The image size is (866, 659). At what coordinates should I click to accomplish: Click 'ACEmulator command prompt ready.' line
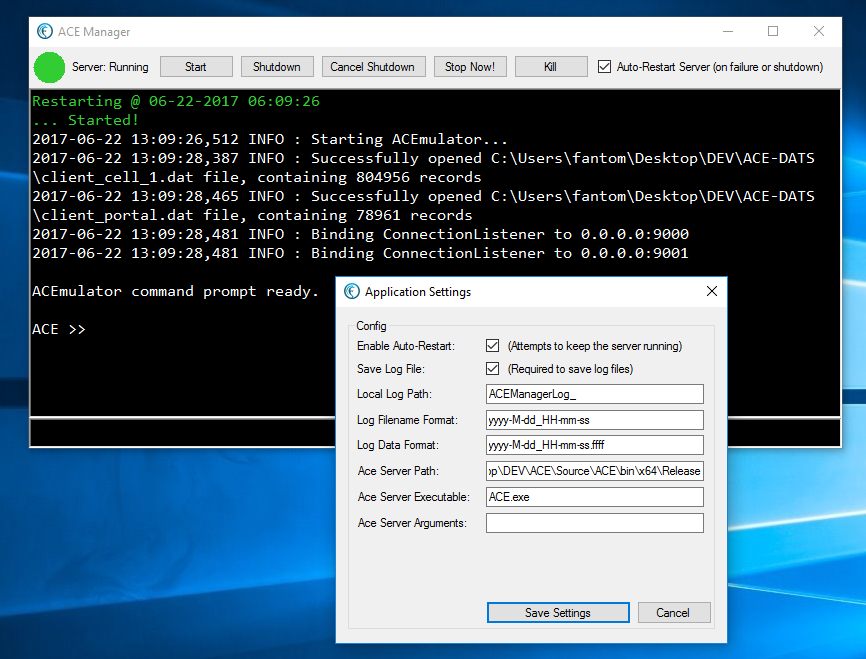point(176,291)
